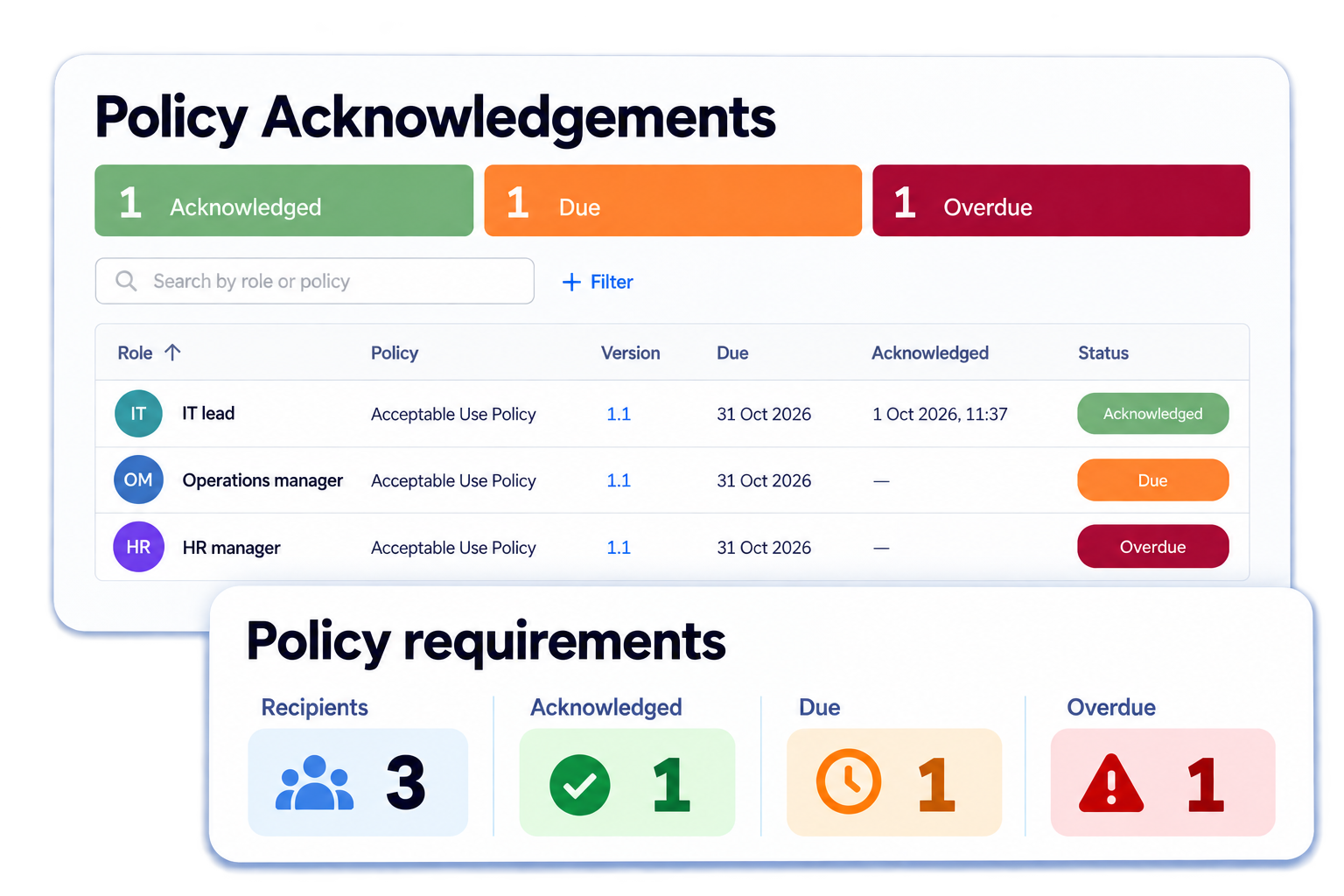Screen dimensions: 1344x896
Task: Click the Policy Acknowledgements heading
Action: [x=435, y=119]
